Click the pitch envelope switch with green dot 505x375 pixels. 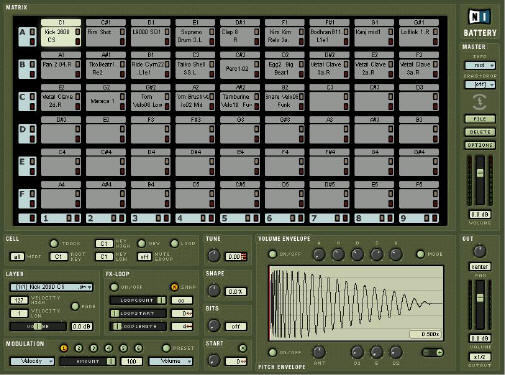click(x=432, y=352)
